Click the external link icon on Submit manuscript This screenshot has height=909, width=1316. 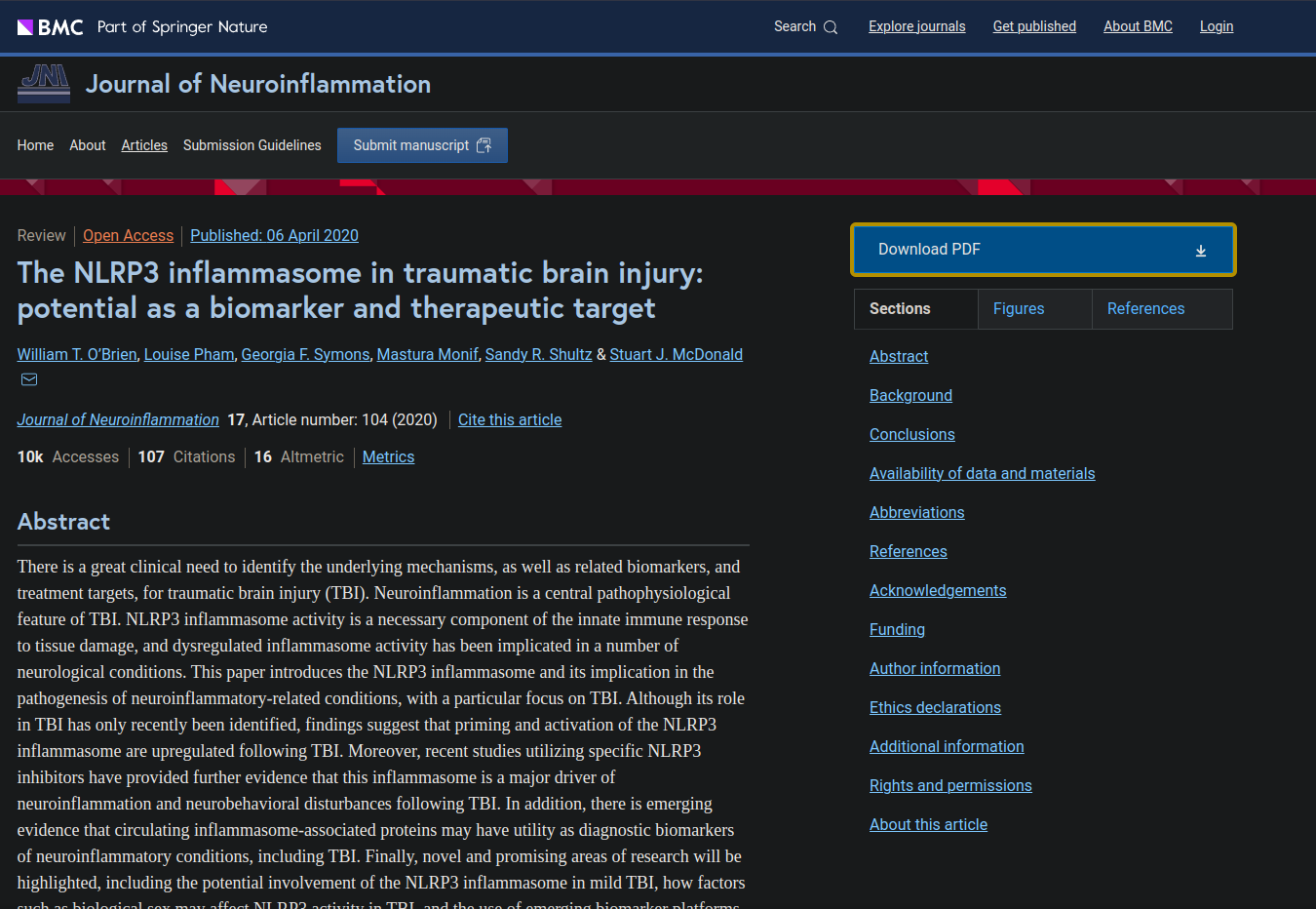coord(484,145)
